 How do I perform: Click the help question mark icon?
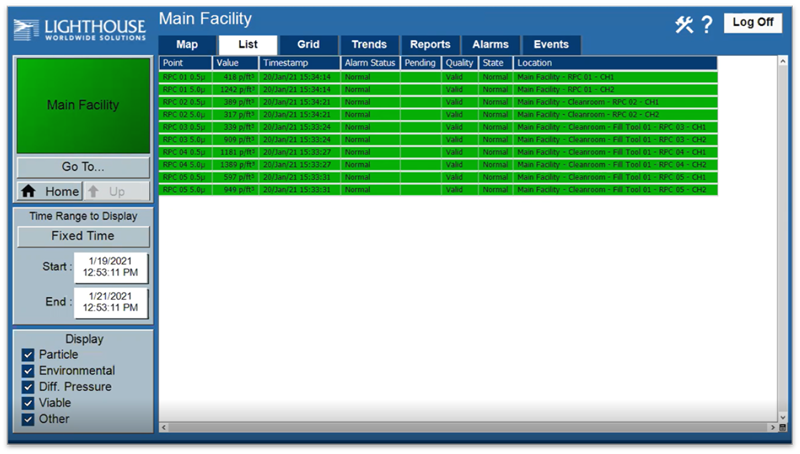pos(707,24)
